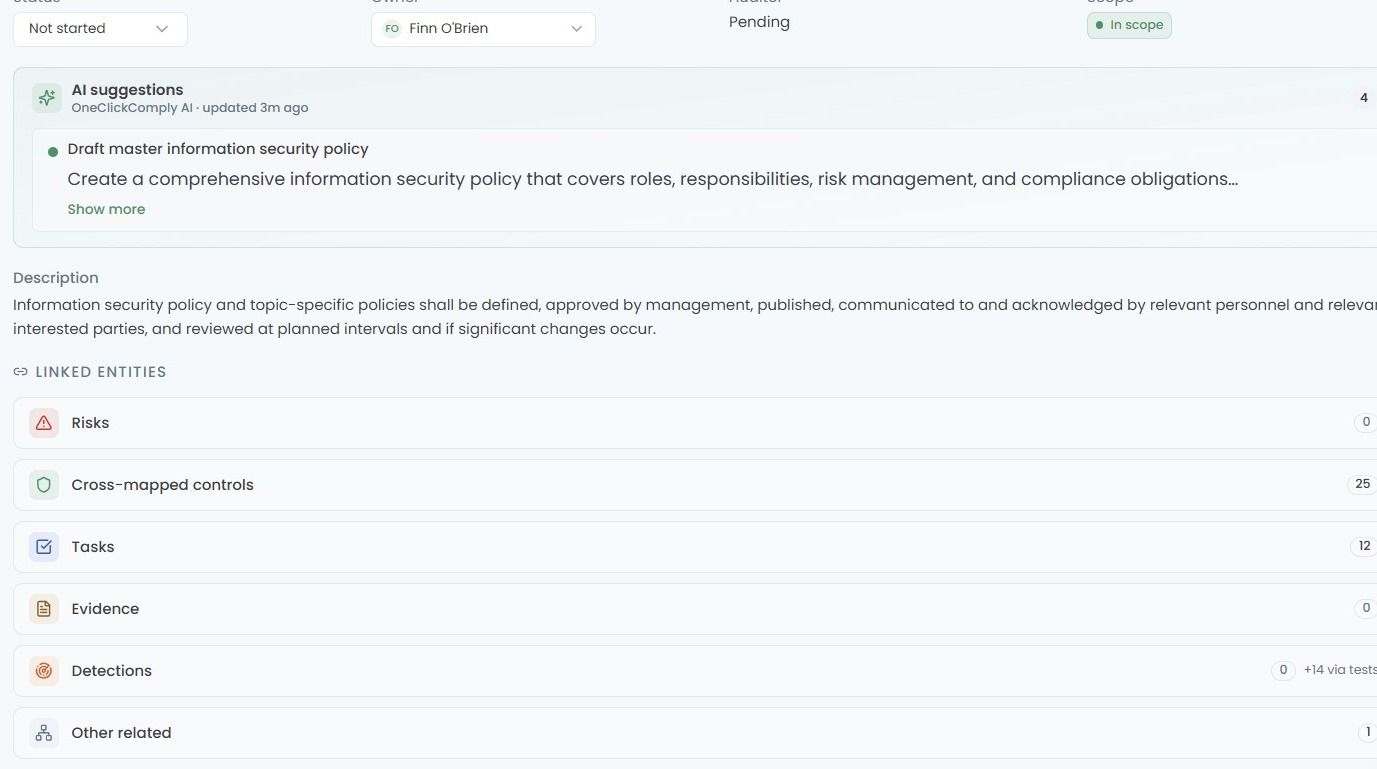Open the Finn O'Brien owner dropdown
1377x769 pixels.
[x=483, y=29]
